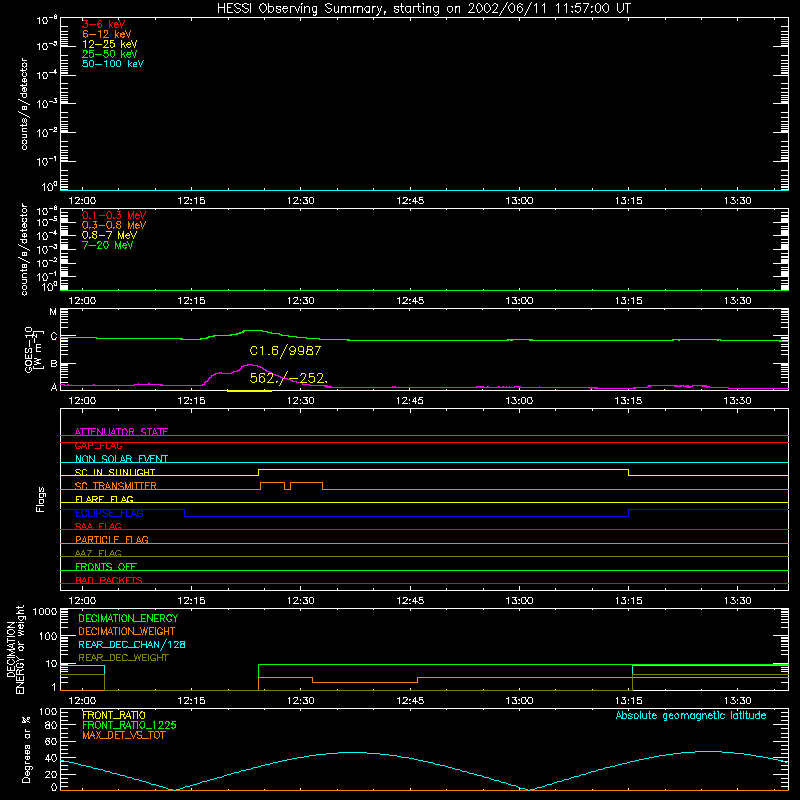Click the 0.1-0.3 MeV legend entry
Image resolution: width=800 pixels, height=800 pixels.
[x=114, y=215]
